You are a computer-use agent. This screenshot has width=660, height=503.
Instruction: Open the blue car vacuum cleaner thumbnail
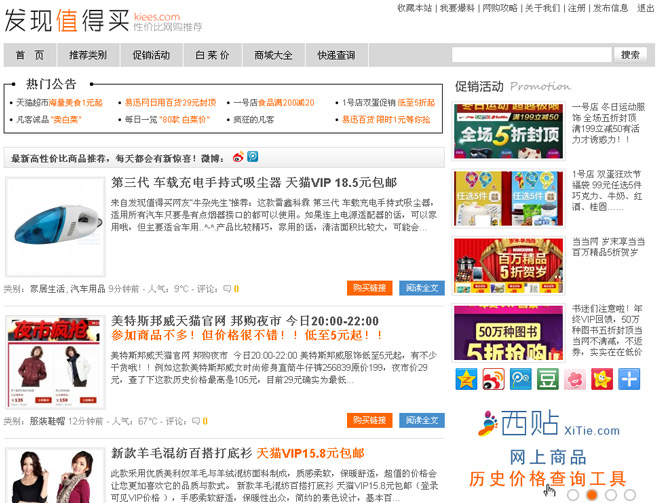coord(55,227)
